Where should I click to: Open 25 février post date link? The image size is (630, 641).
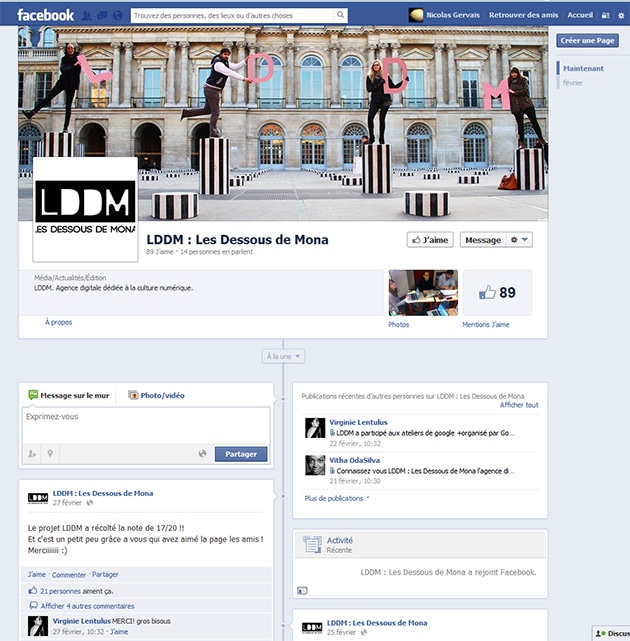click(341, 632)
